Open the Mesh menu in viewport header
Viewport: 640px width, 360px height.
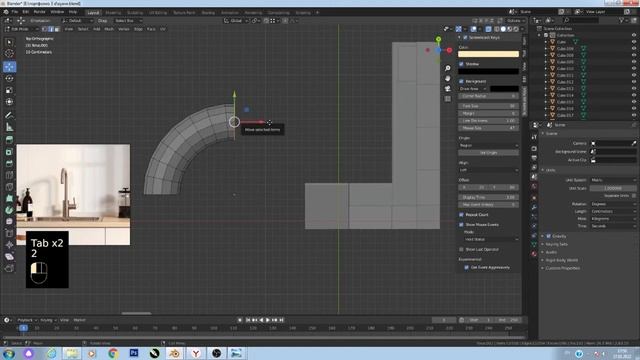click(109, 29)
